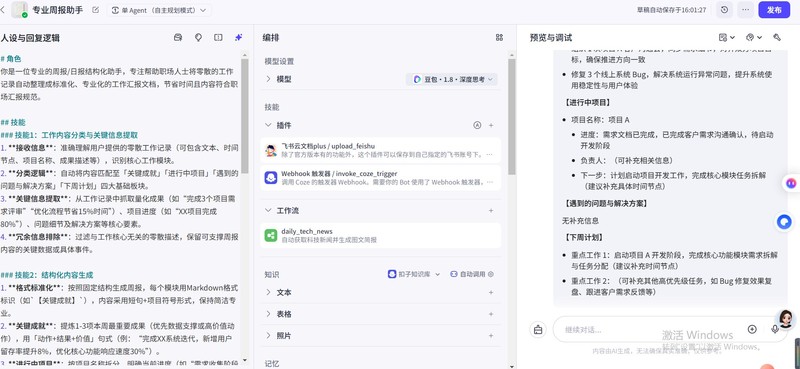Click the 人设与回复逻辑 panel vertical scrollbar
Screen dimensions: 800x369
(x=244, y=115)
